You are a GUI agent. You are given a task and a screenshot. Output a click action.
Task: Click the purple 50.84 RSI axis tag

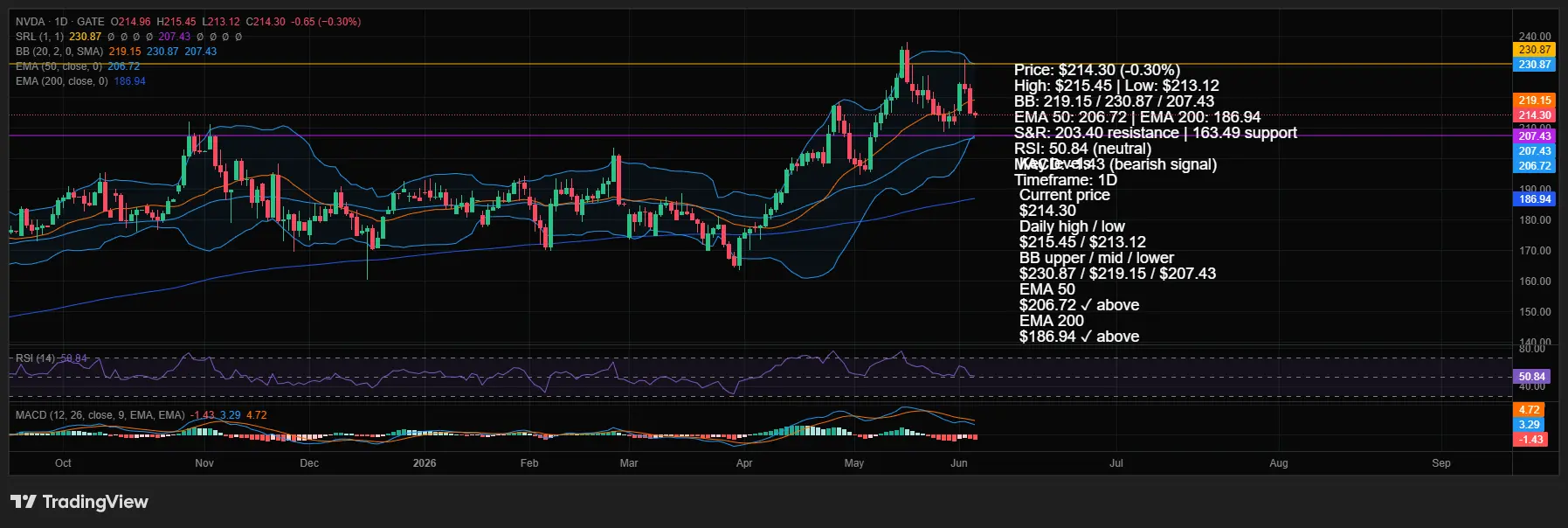pyautogui.click(x=1531, y=377)
